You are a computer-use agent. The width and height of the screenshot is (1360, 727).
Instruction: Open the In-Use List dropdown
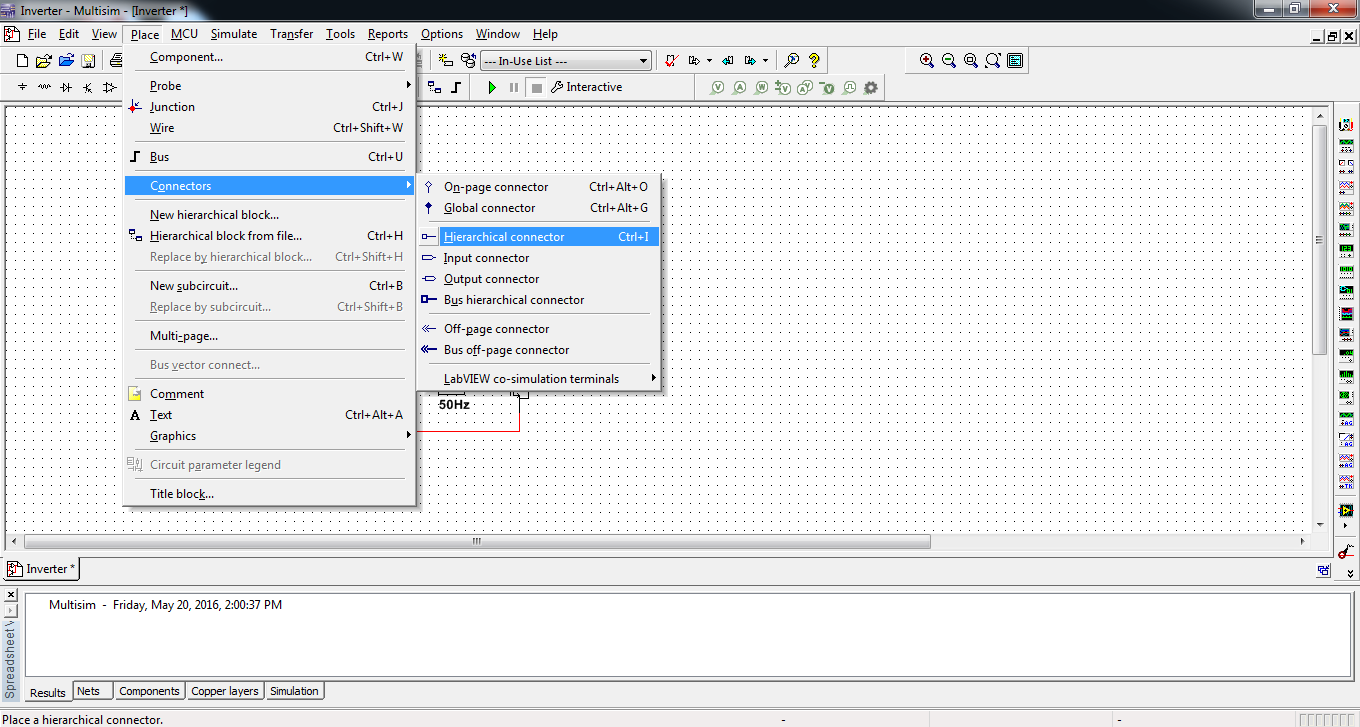pyautogui.click(x=644, y=61)
